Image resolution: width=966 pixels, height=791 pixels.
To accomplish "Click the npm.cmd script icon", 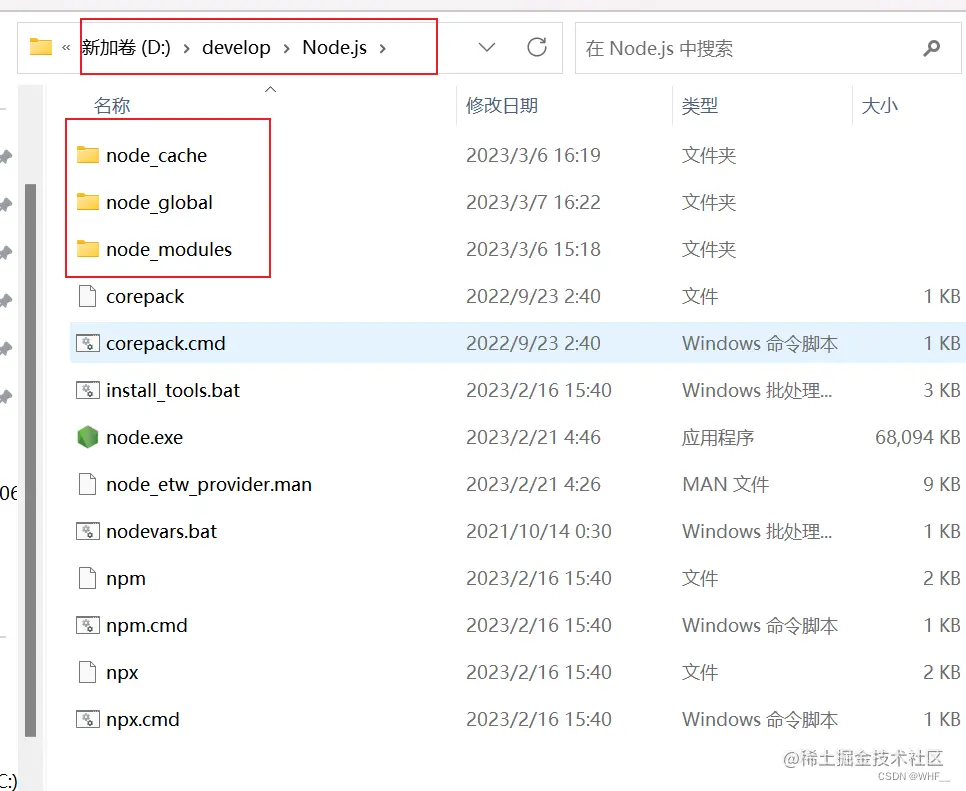I will coord(87,625).
